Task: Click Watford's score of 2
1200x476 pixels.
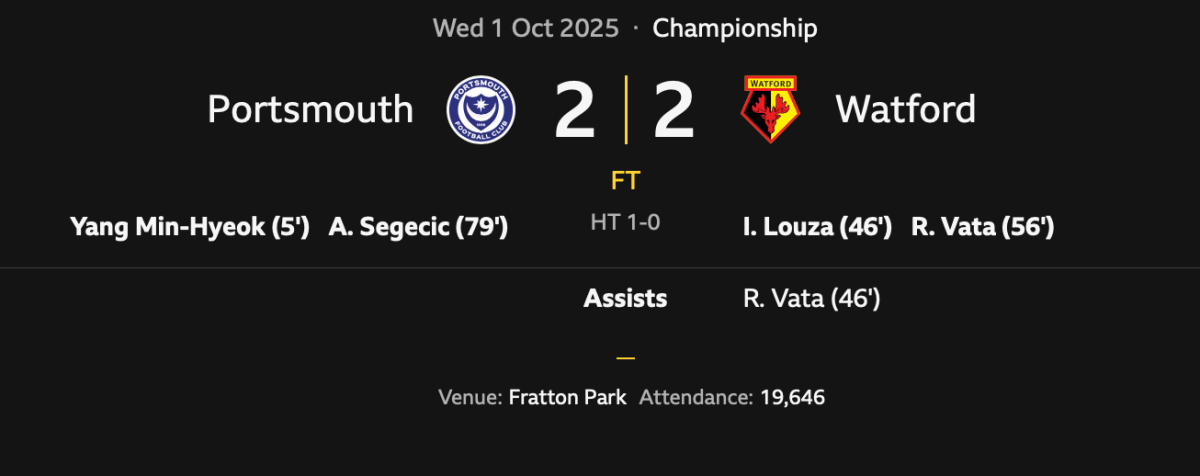Action: coord(674,109)
